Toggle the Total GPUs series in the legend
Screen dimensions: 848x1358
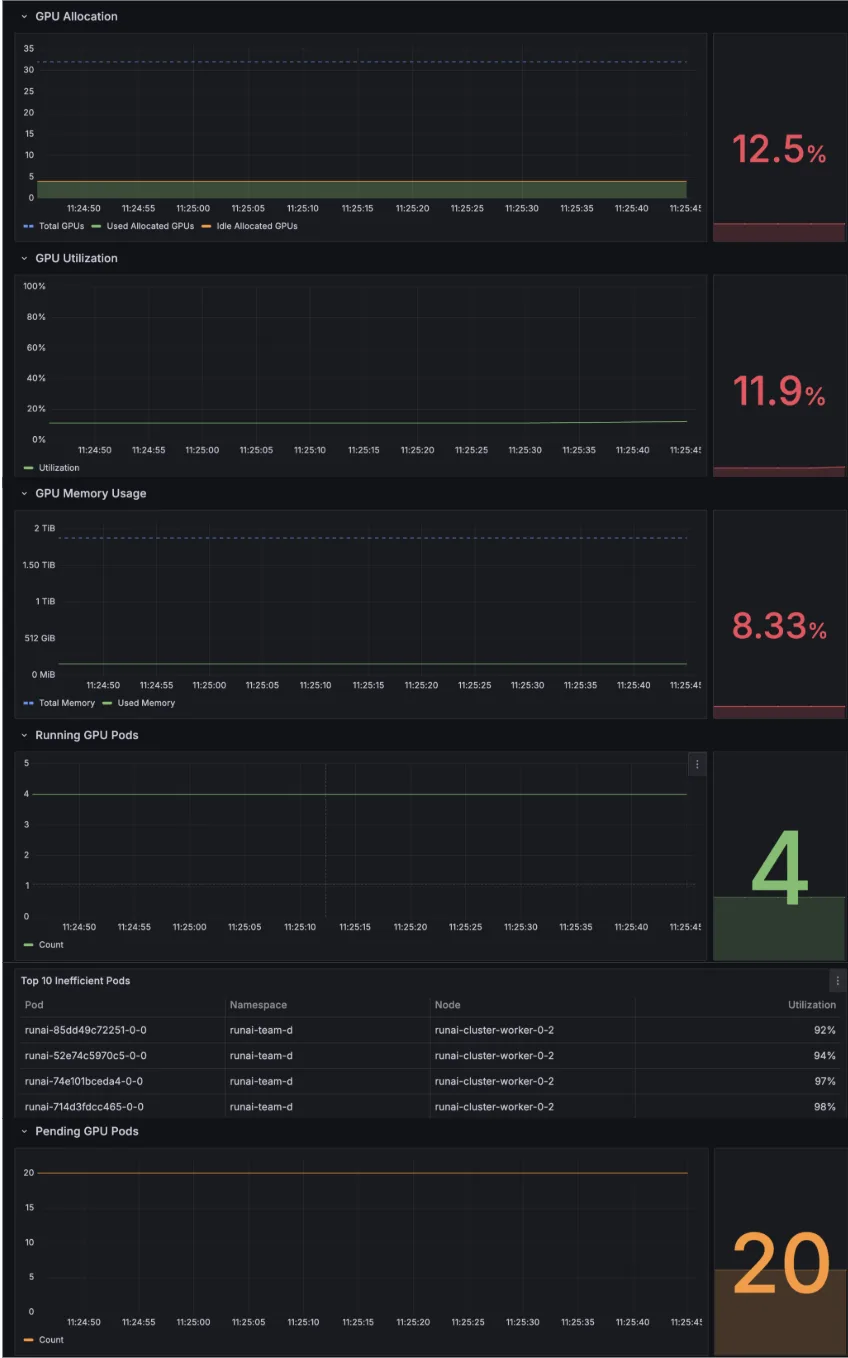coord(61,226)
